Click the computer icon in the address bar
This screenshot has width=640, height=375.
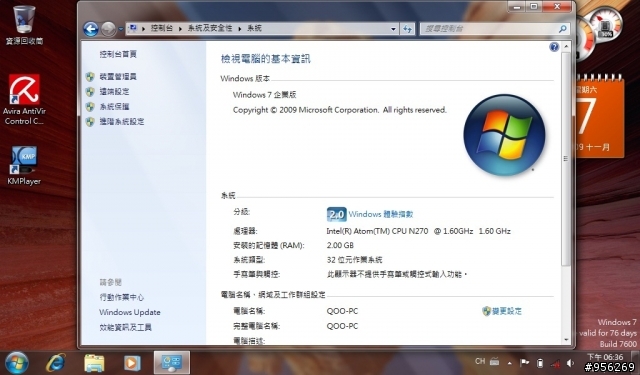point(133,28)
